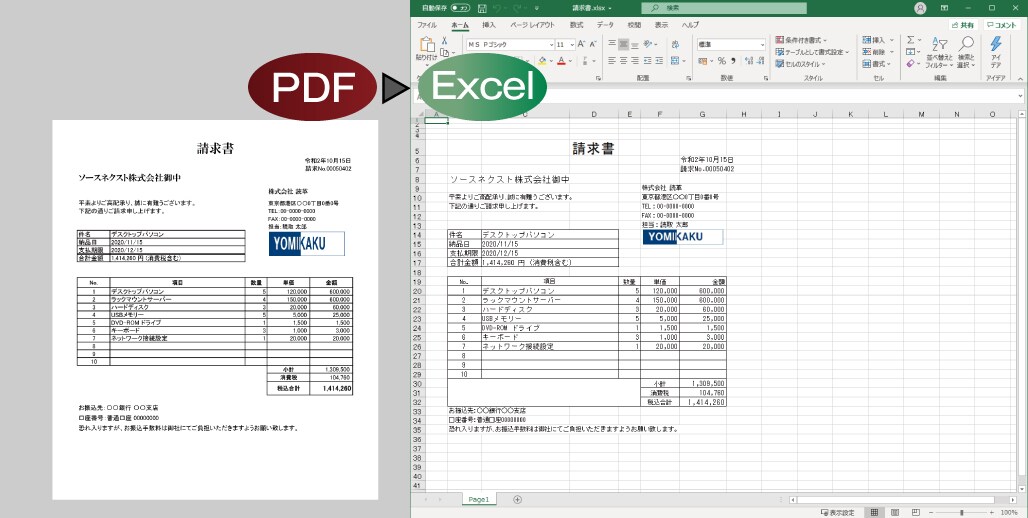Open Format cells dropdown in Cells group

877,64
